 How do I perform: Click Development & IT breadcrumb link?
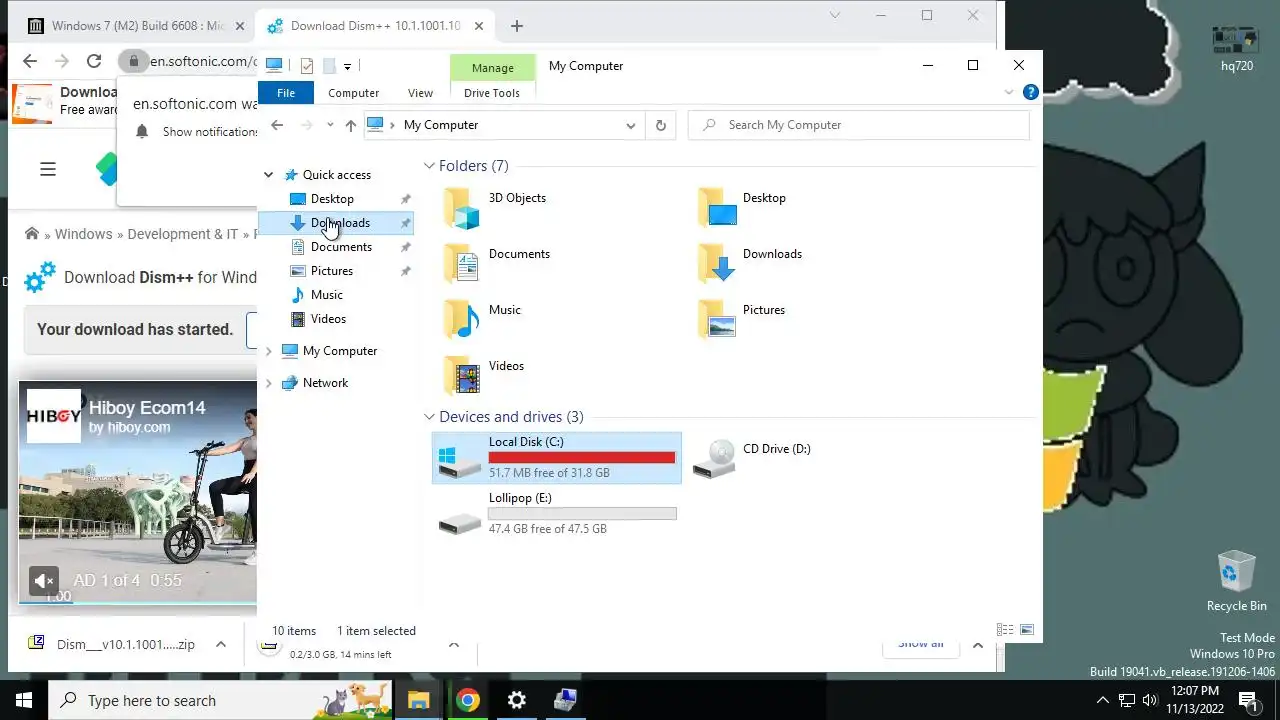pos(183,234)
